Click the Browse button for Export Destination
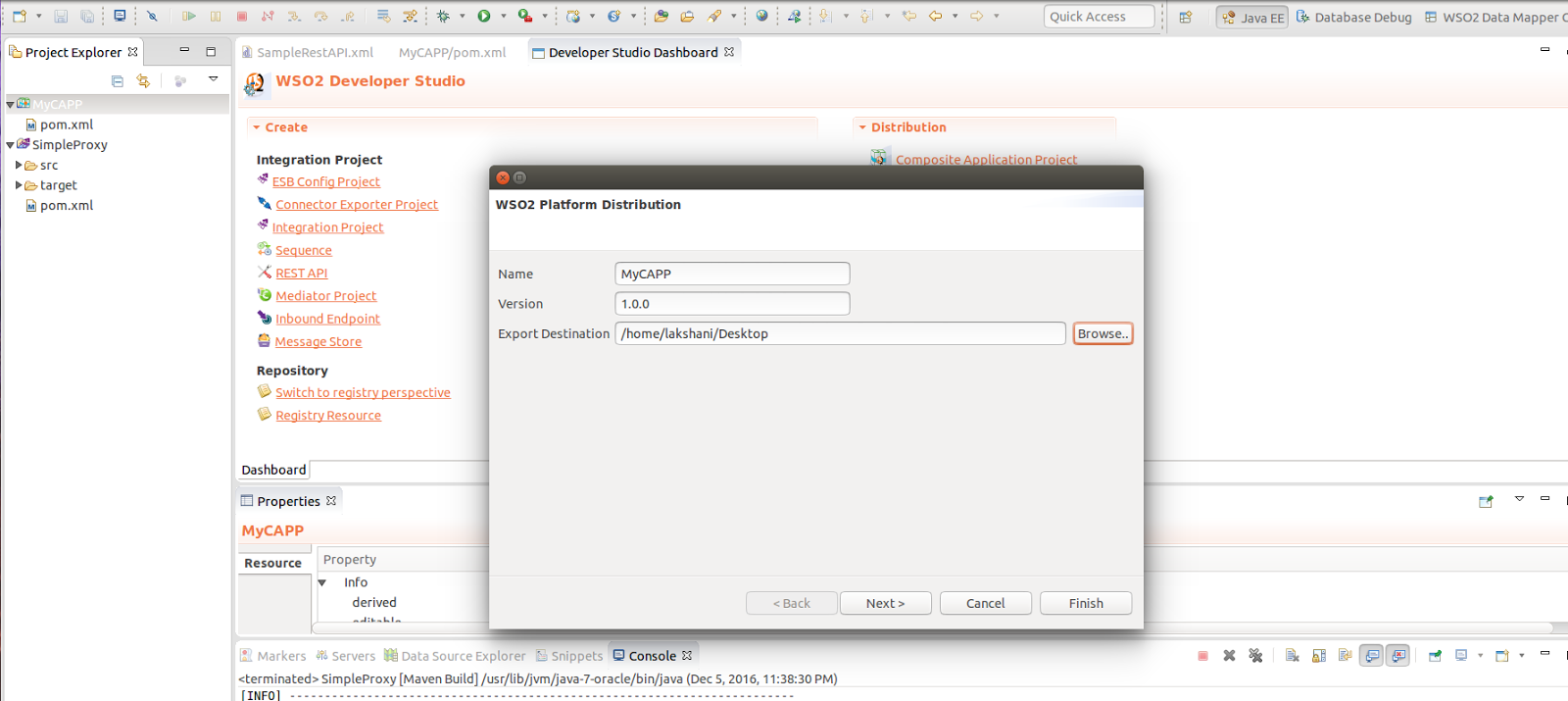 (1102, 333)
